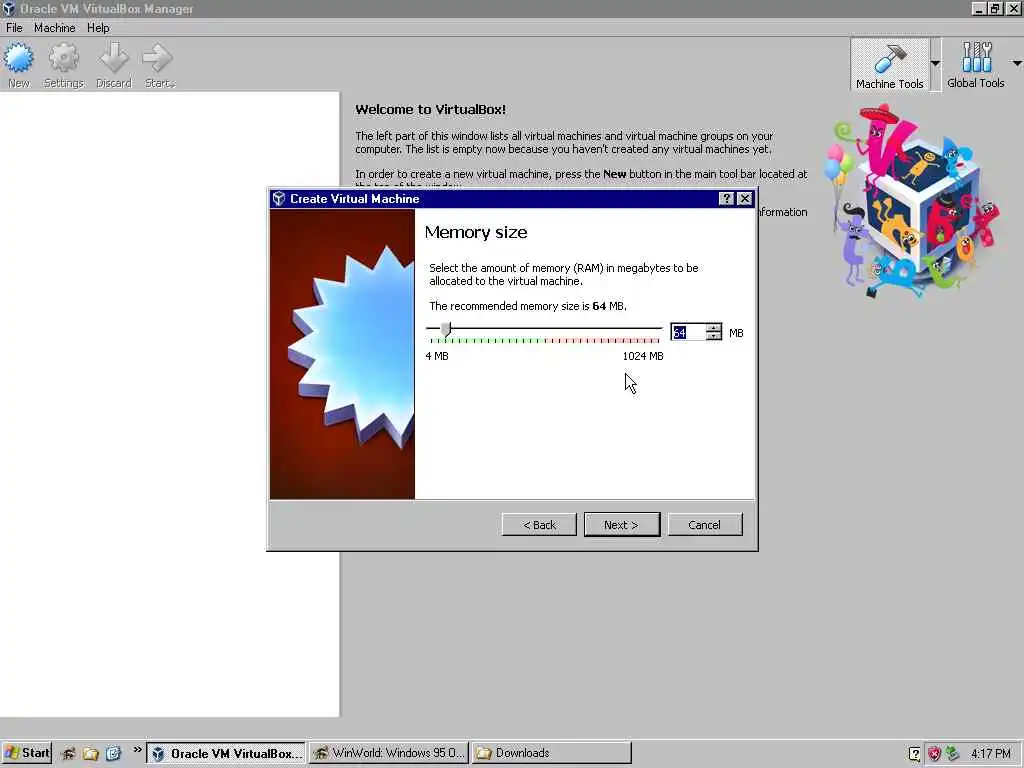The width and height of the screenshot is (1024, 768).
Task: Restore down the VirtualBox Manager window
Action: (x=995, y=8)
